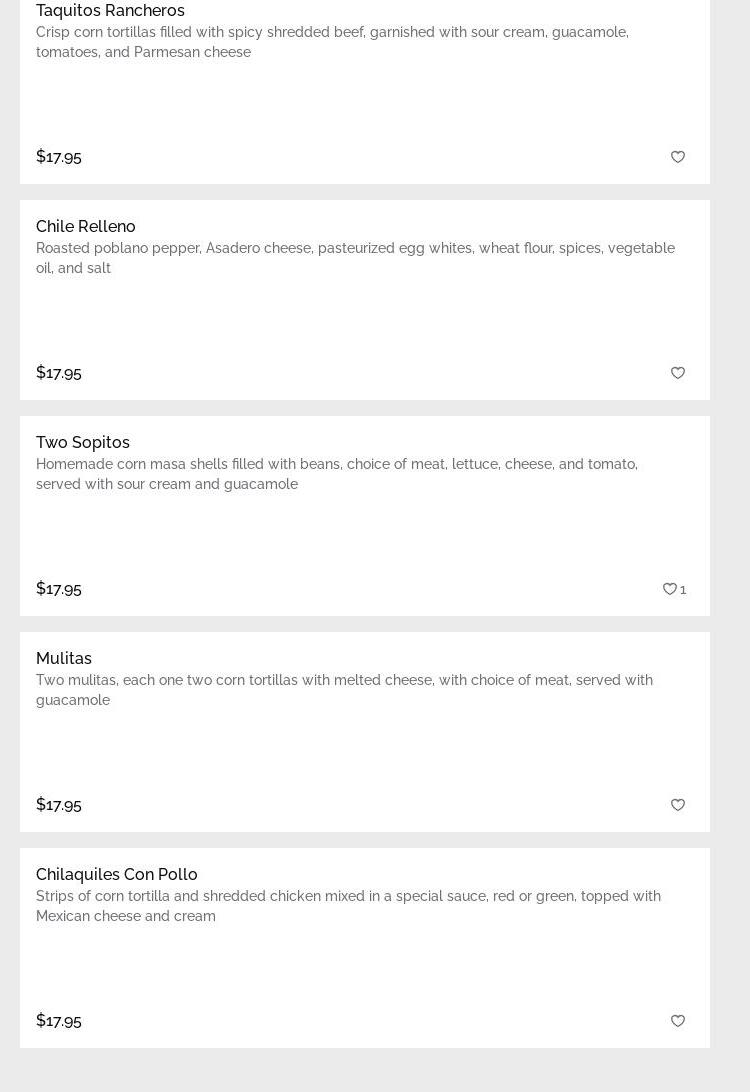The height and width of the screenshot is (1092, 750).
Task: Select the Chile Relleno title
Action: [86, 226]
